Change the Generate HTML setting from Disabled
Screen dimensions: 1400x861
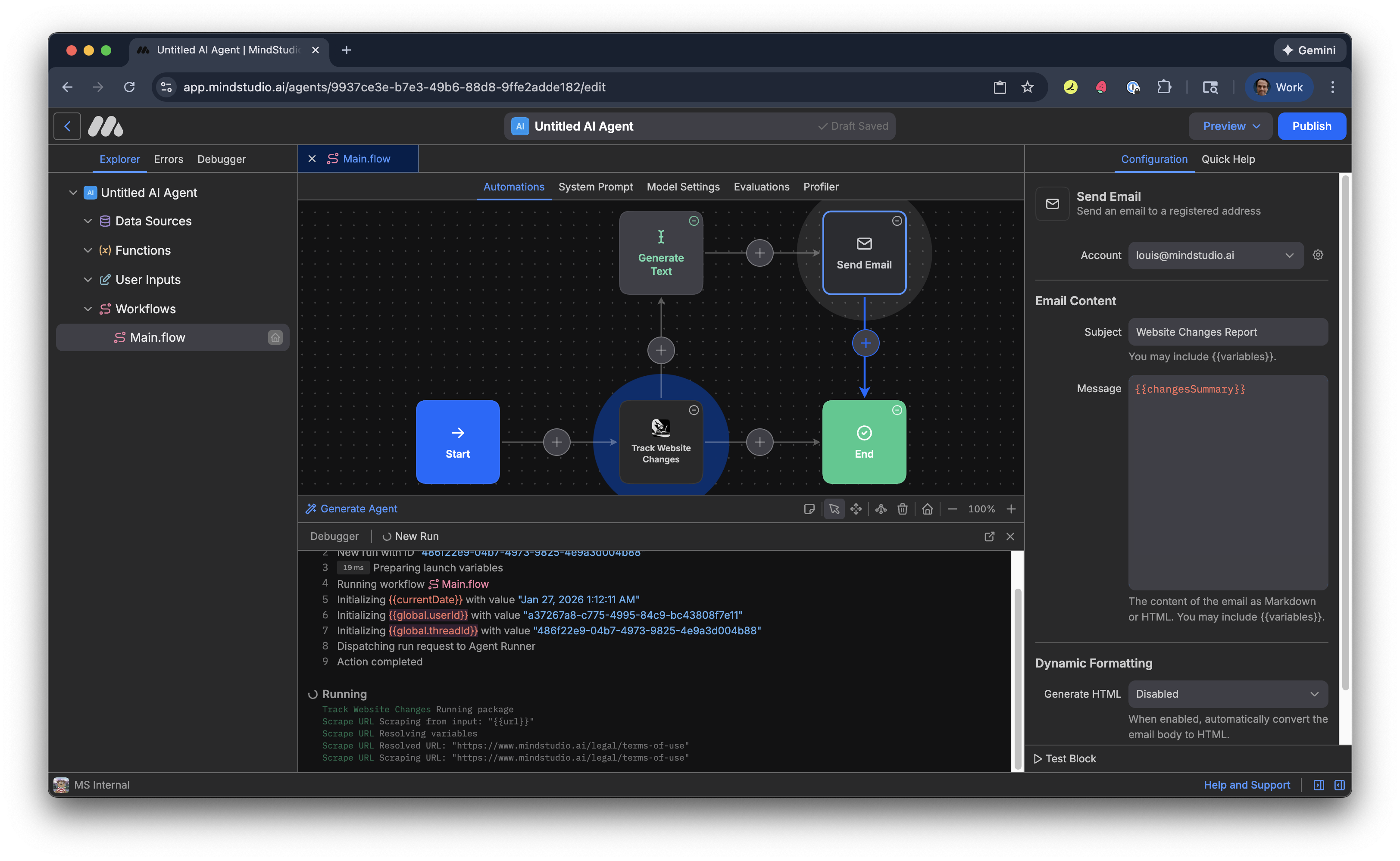click(1228, 694)
